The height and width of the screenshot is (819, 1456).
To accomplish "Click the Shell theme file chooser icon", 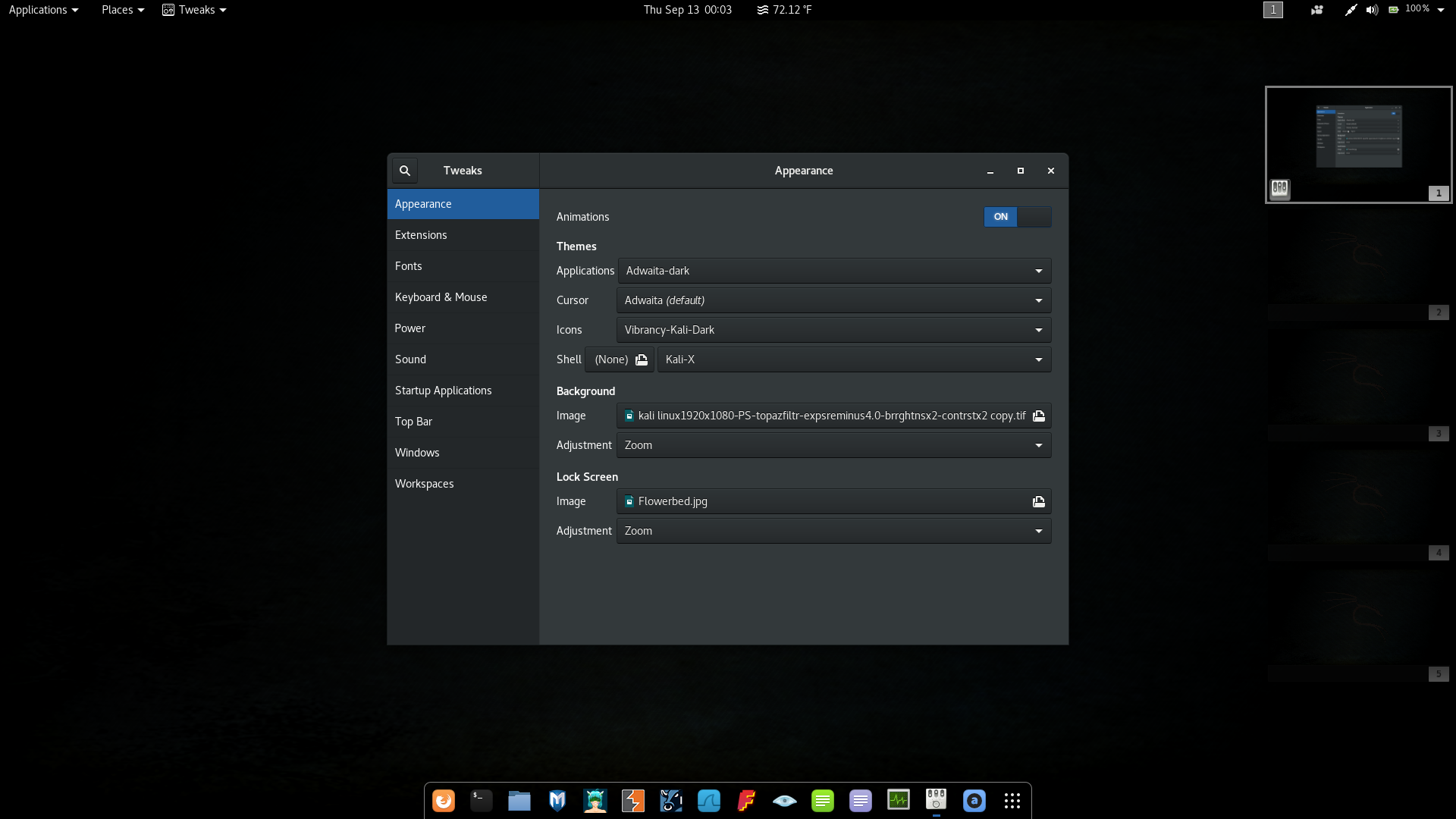I will coord(642,359).
